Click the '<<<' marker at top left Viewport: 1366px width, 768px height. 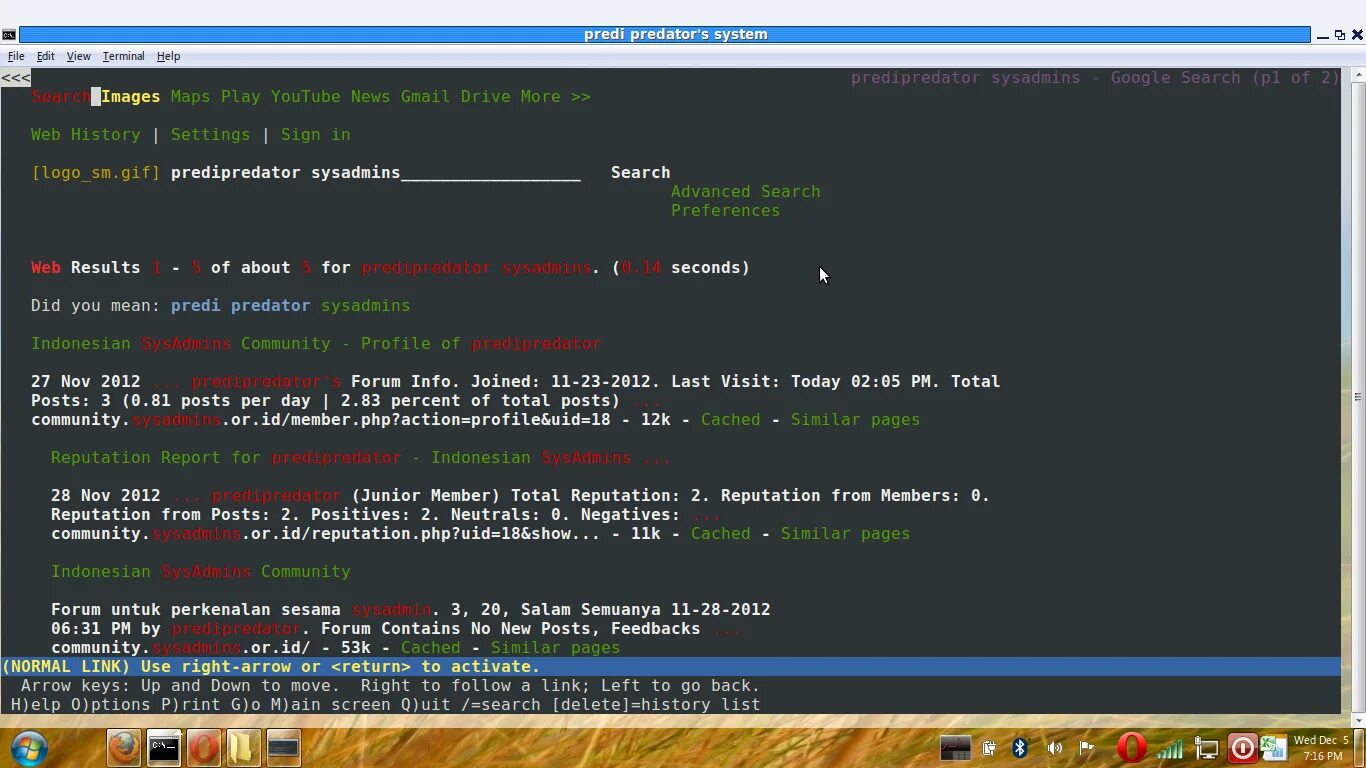tap(16, 78)
